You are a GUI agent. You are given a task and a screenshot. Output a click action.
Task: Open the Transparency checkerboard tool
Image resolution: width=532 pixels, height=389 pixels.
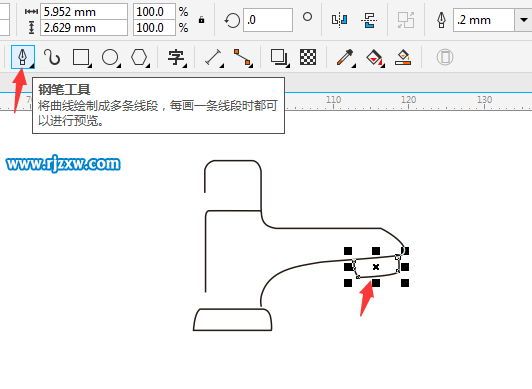click(308, 57)
